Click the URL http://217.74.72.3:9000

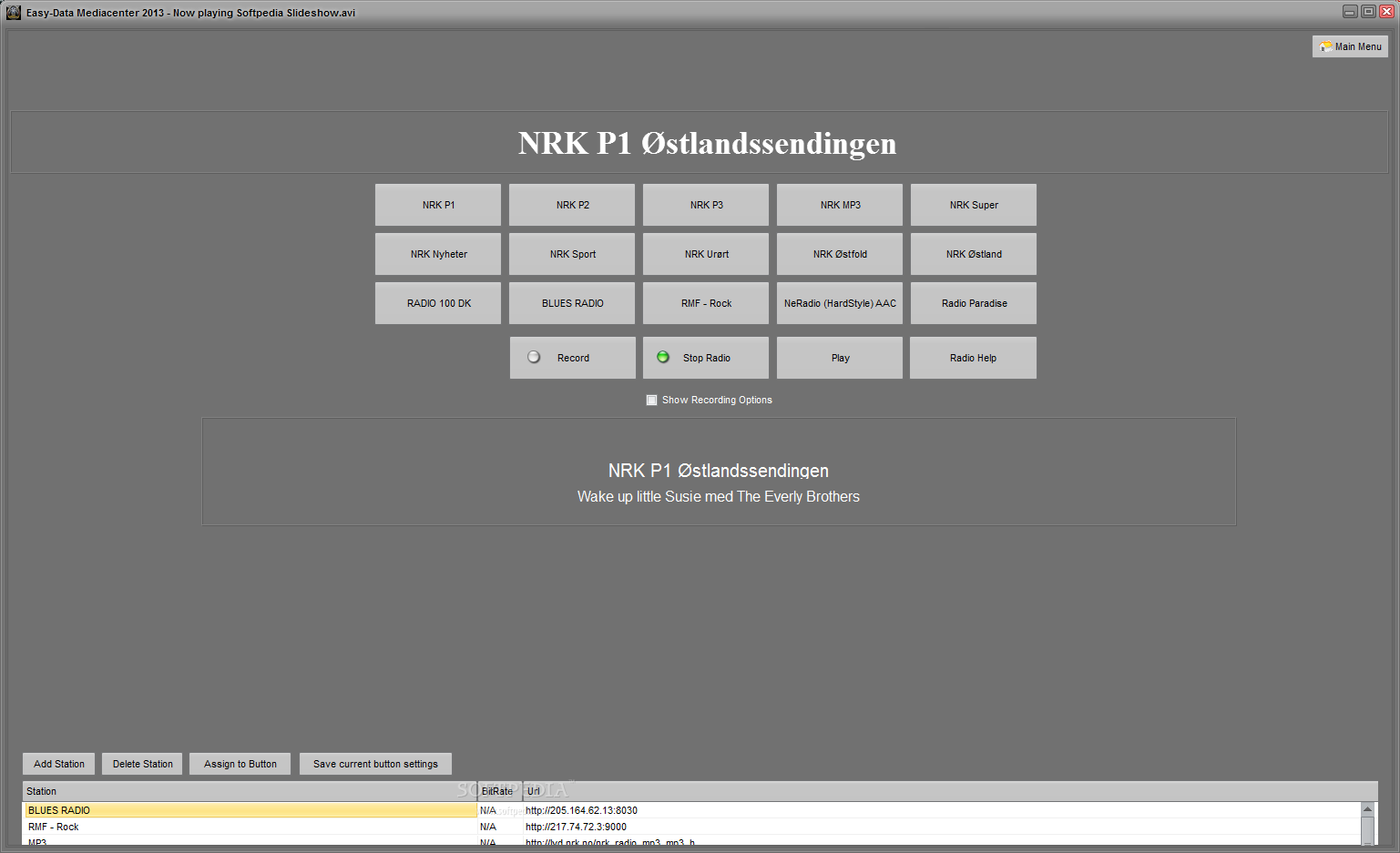click(x=576, y=827)
